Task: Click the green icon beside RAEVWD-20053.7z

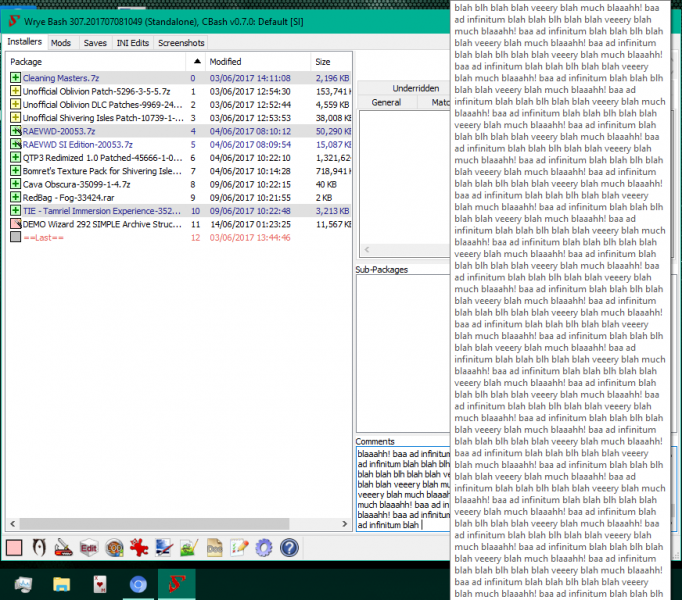Action: (16, 131)
